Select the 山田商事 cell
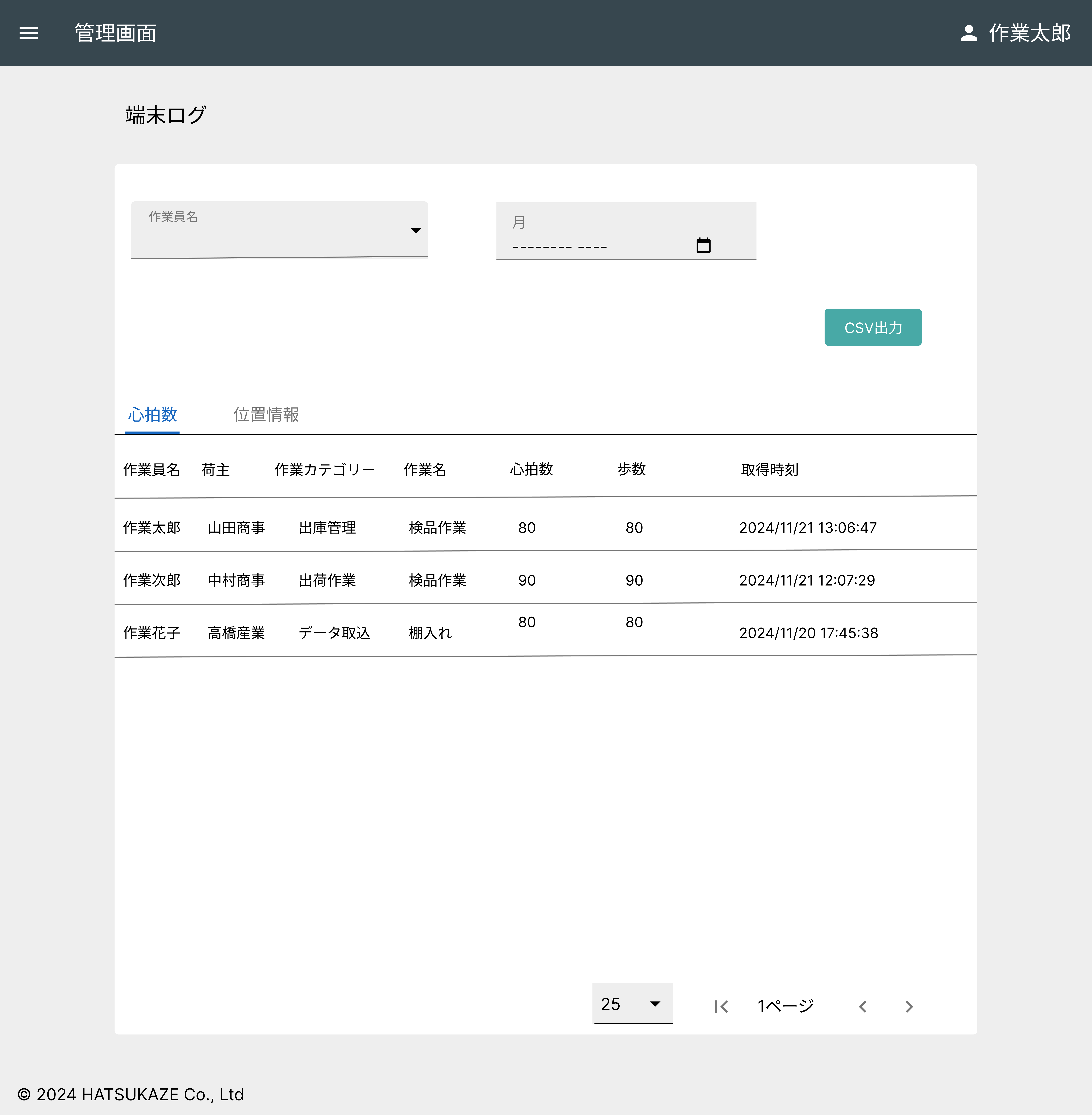The height and width of the screenshot is (1115, 1092). [x=236, y=528]
